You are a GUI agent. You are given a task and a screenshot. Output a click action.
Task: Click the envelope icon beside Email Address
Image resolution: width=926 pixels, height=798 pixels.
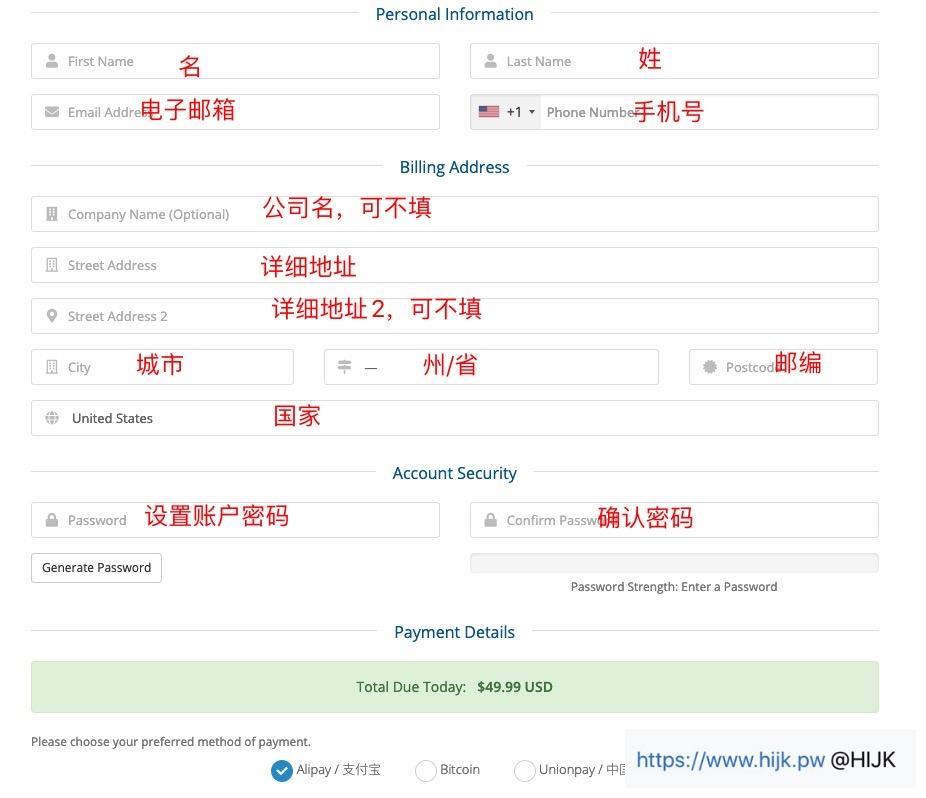[51, 112]
